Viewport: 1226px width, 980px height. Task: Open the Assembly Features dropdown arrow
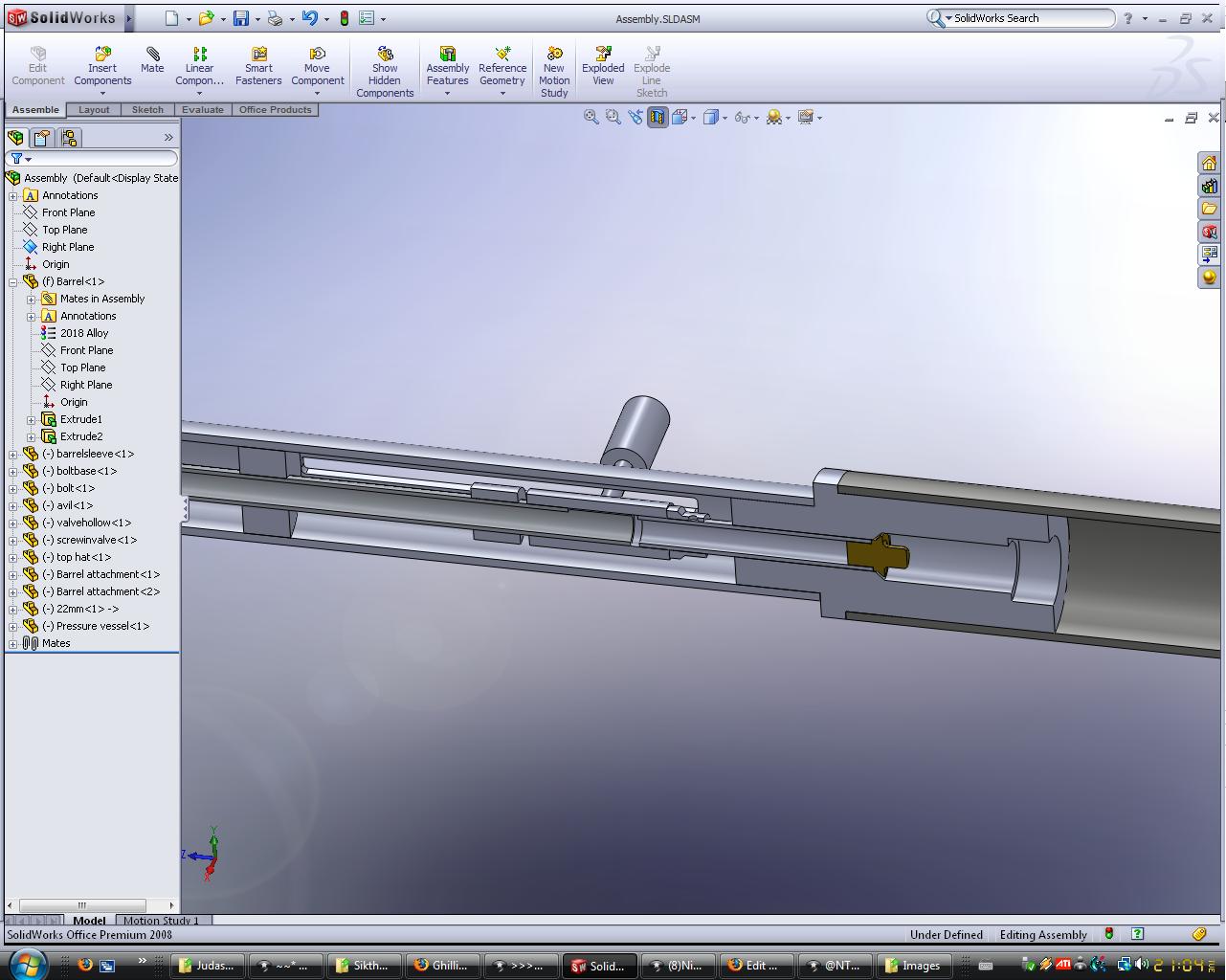point(447,94)
